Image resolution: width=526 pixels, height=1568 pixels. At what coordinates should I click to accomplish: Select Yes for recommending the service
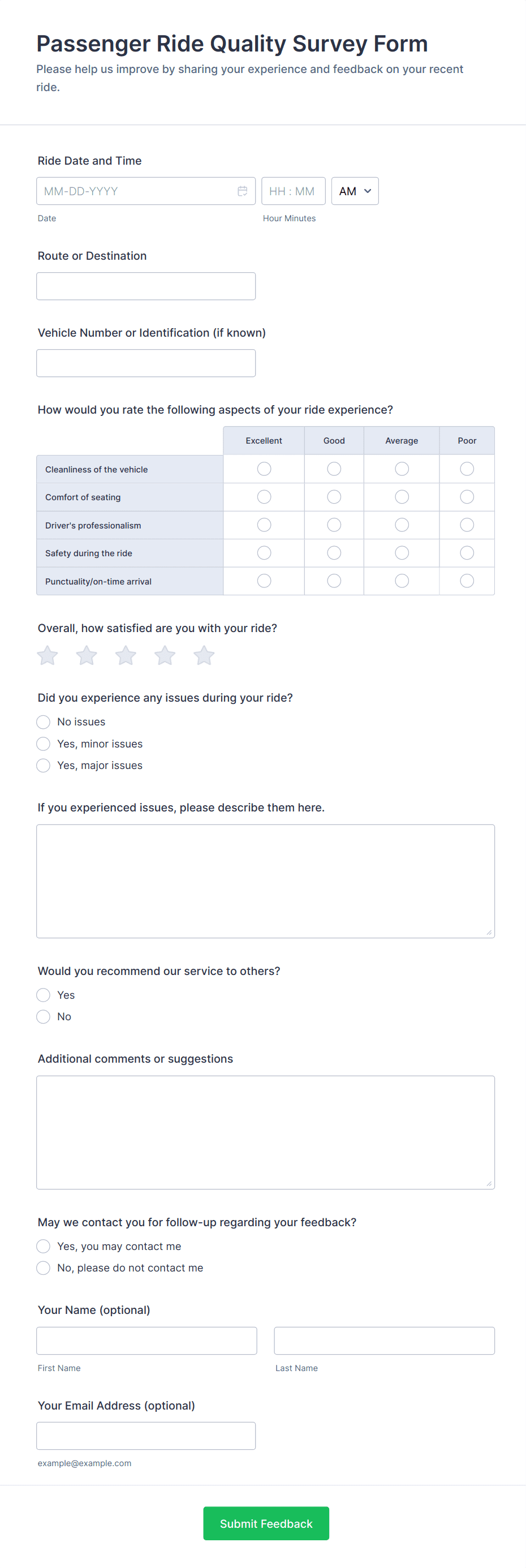tap(43, 995)
